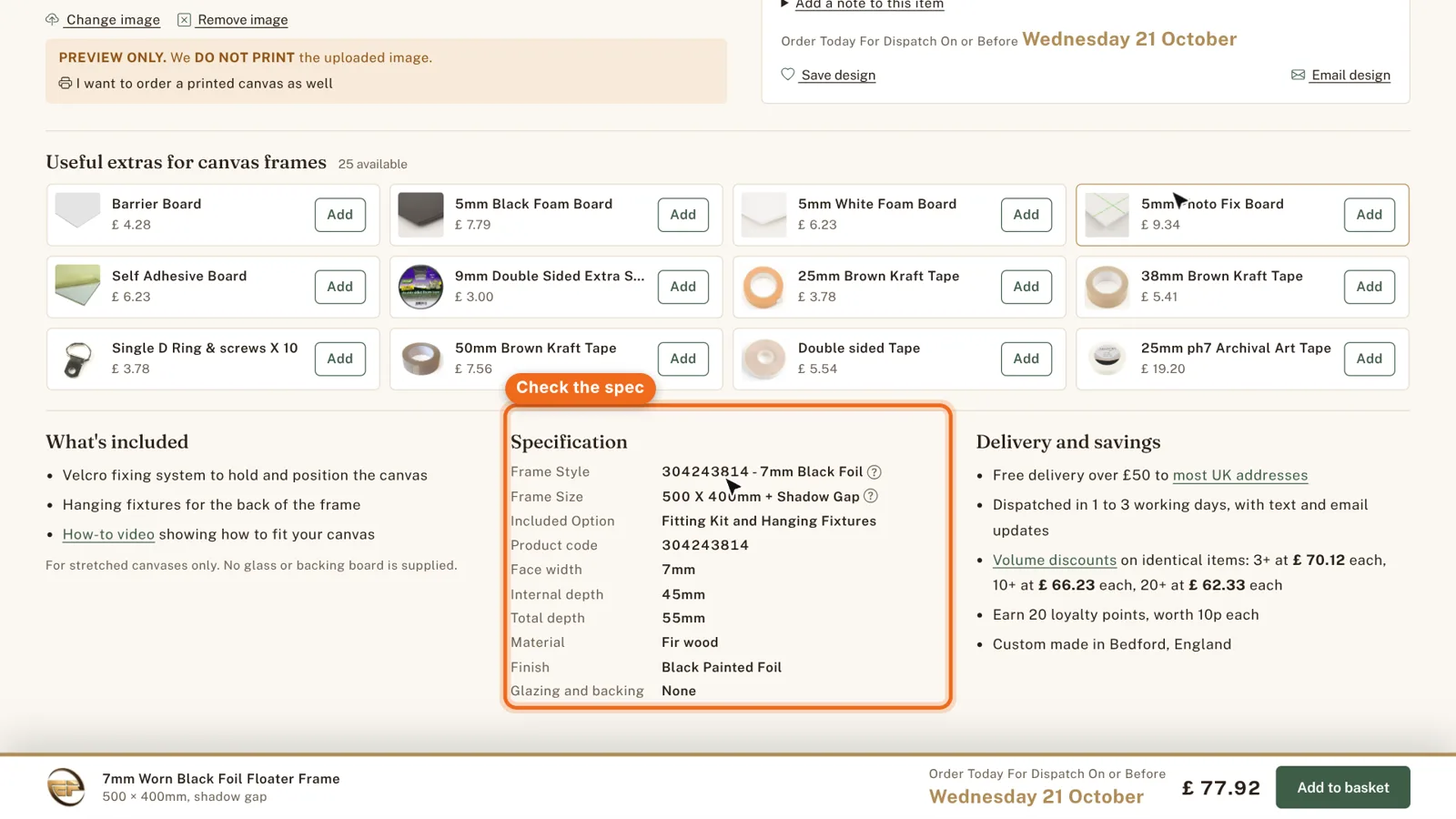Click the Remove image X icon

[x=184, y=19]
